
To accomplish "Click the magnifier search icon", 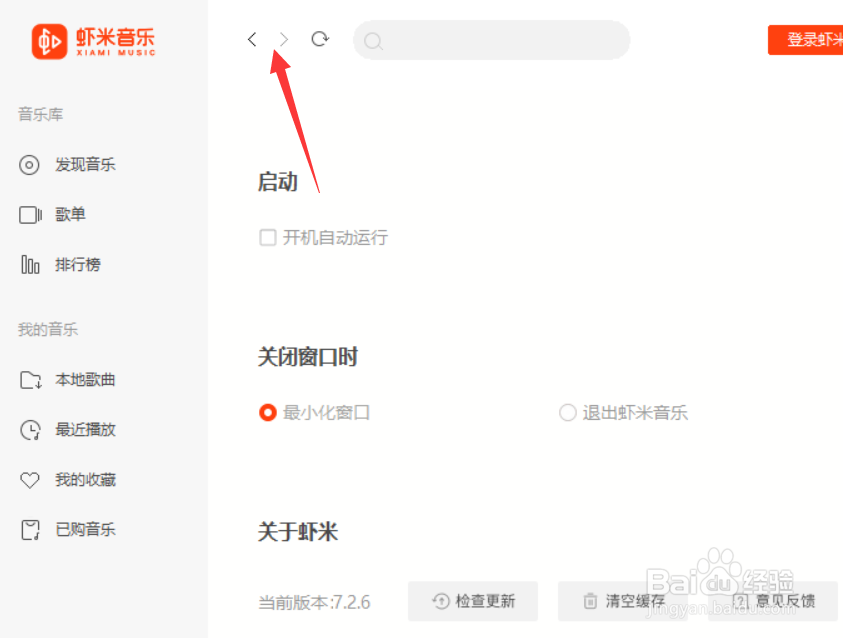I will tap(373, 41).
